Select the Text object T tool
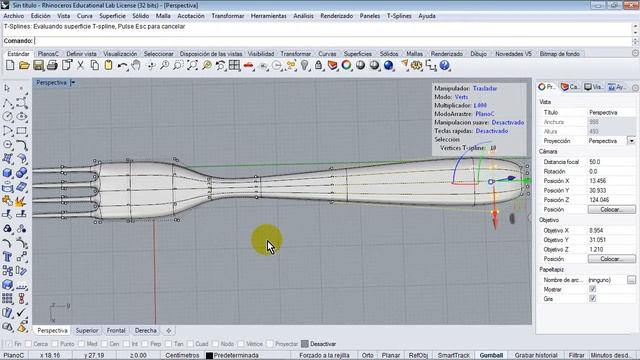Viewport: 640px width, 360px height. [x=7, y=257]
